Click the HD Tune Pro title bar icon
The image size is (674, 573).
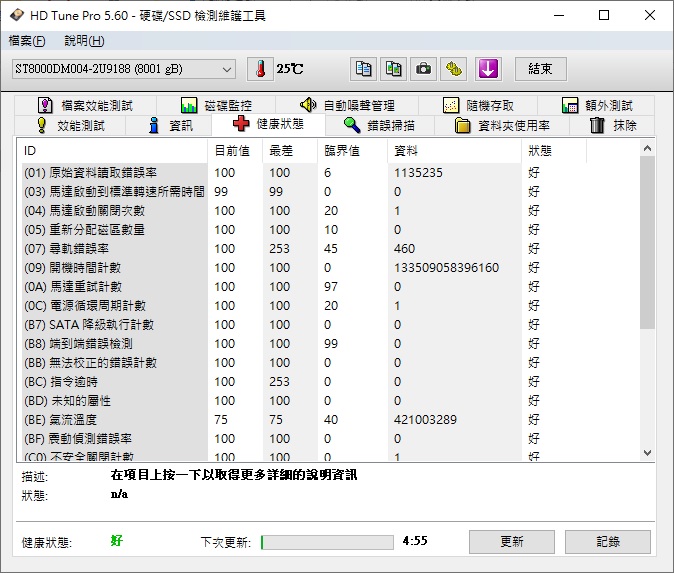tap(17, 15)
